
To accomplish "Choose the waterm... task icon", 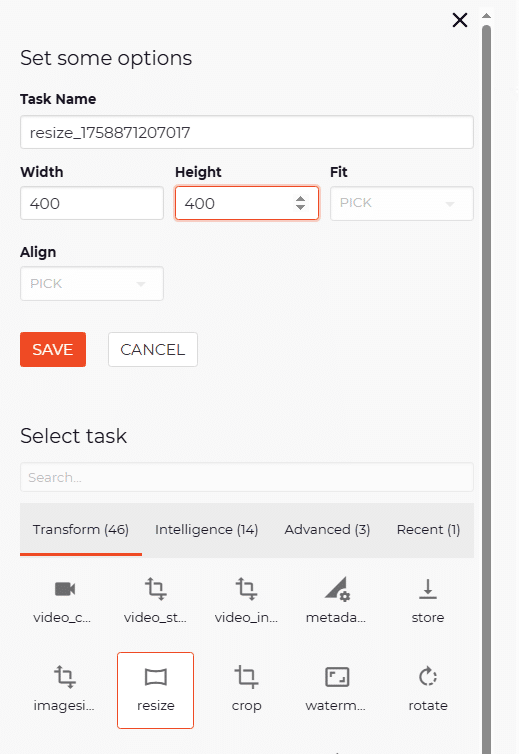I will (337, 677).
